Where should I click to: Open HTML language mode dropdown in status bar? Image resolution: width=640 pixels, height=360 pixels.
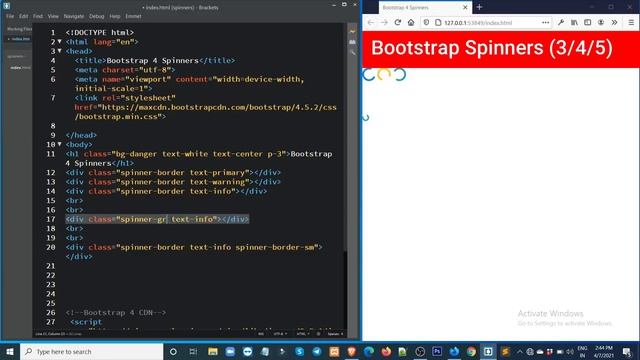(x=302, y=334)
